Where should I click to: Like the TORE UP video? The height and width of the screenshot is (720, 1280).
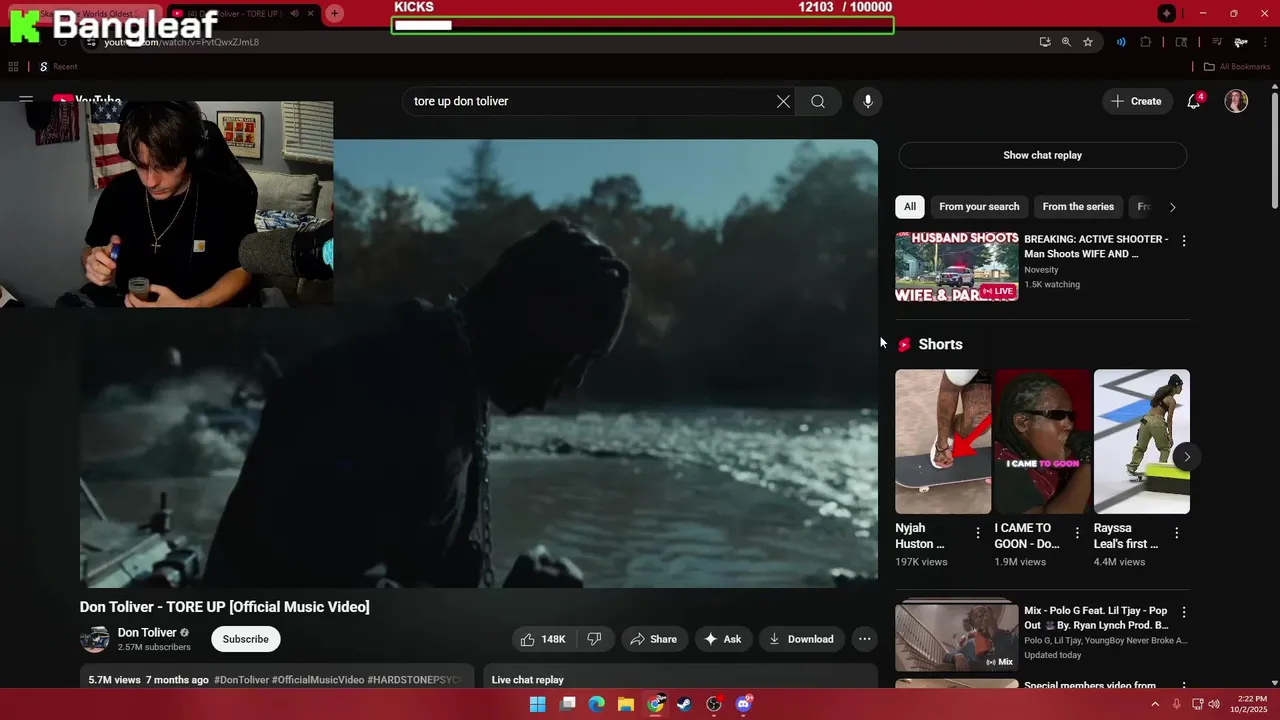click(543, 639)
